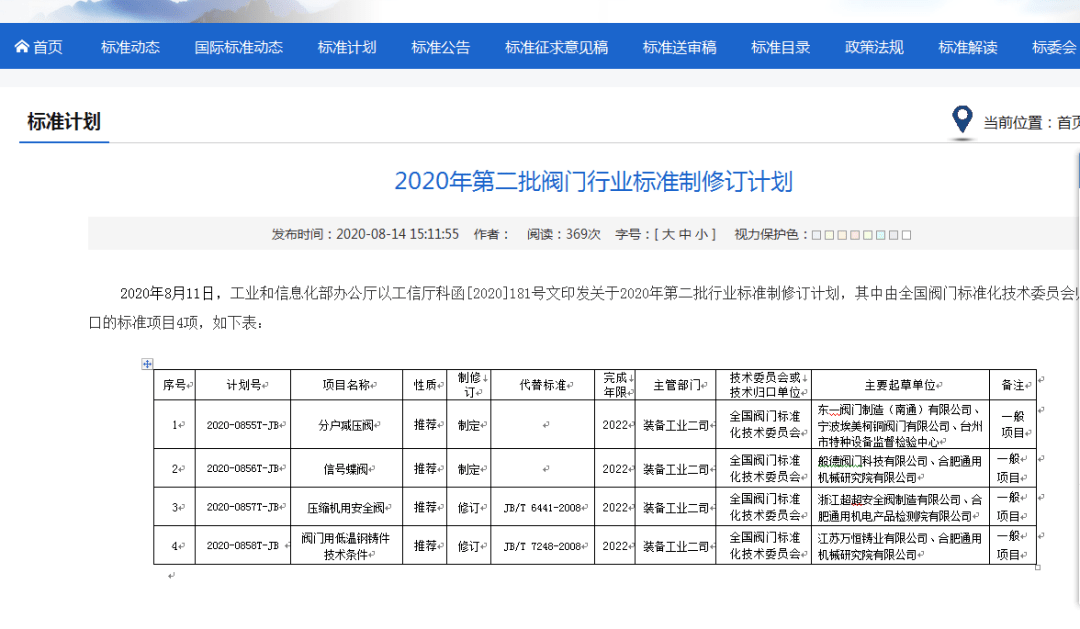Click the JB/T 6441-2008 table cell
The image size is (1080, 629).
[x=542, y=508]
